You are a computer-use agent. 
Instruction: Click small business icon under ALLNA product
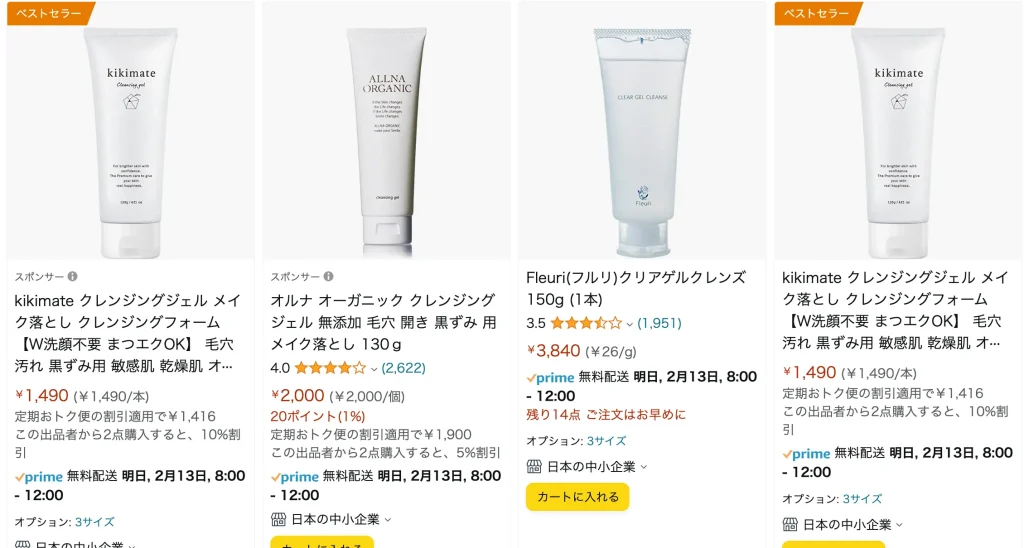pos(278,519)
